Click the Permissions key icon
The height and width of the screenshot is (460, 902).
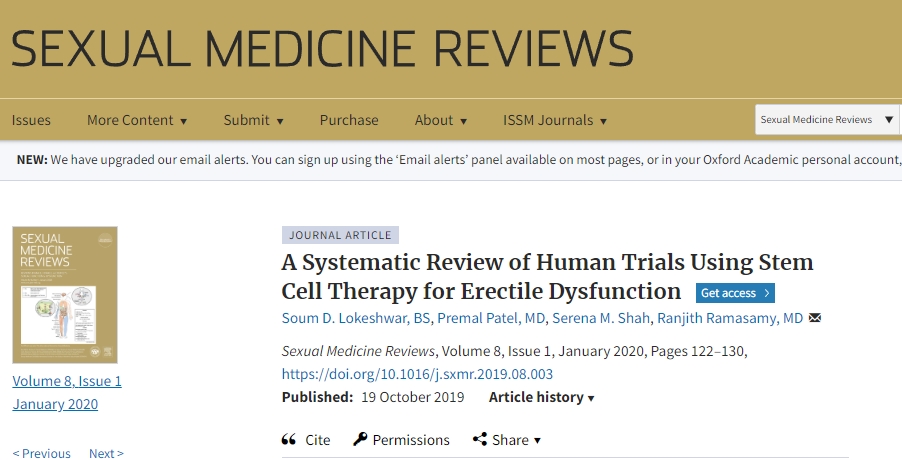361,440
